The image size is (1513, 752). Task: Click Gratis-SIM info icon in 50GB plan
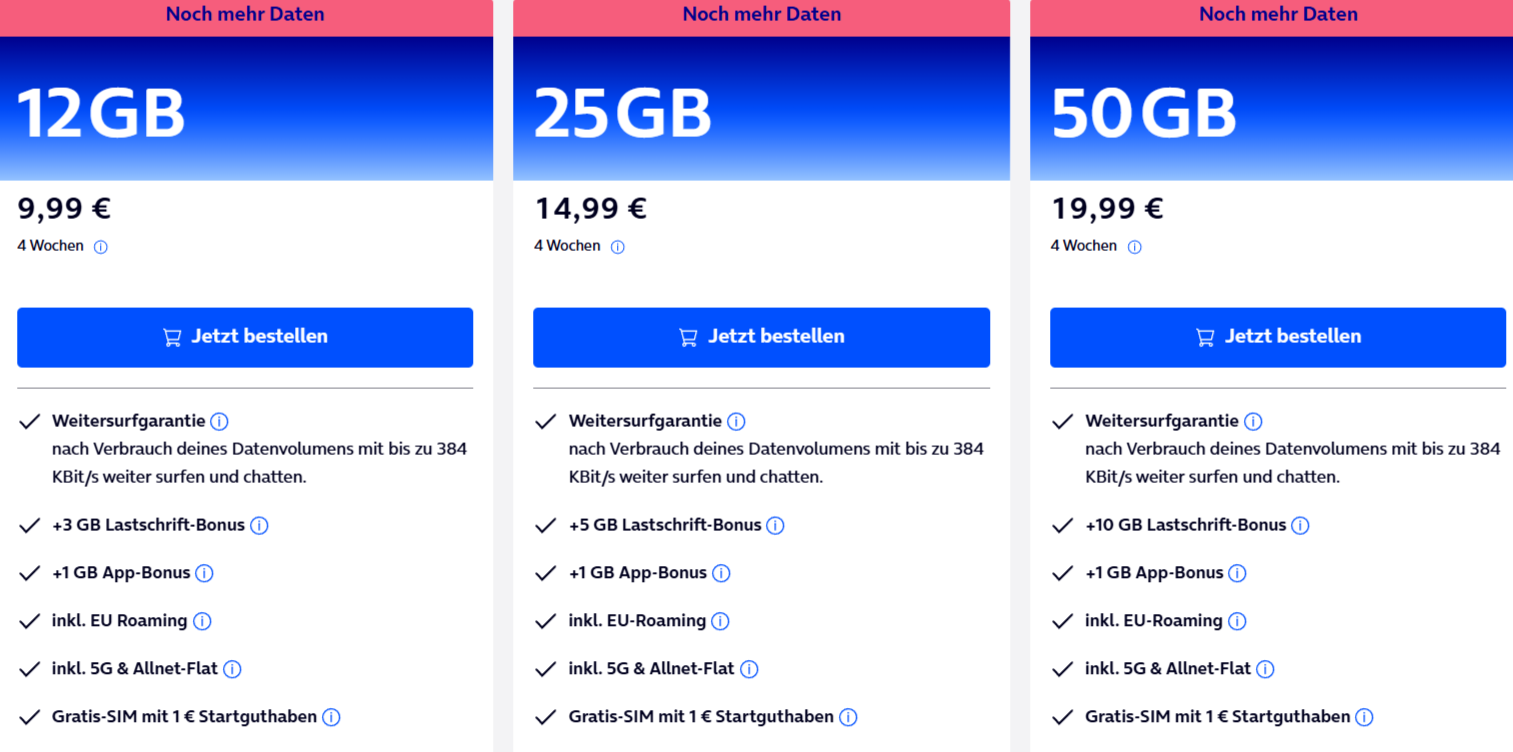pyautogui.click(x=1364, y=718)
